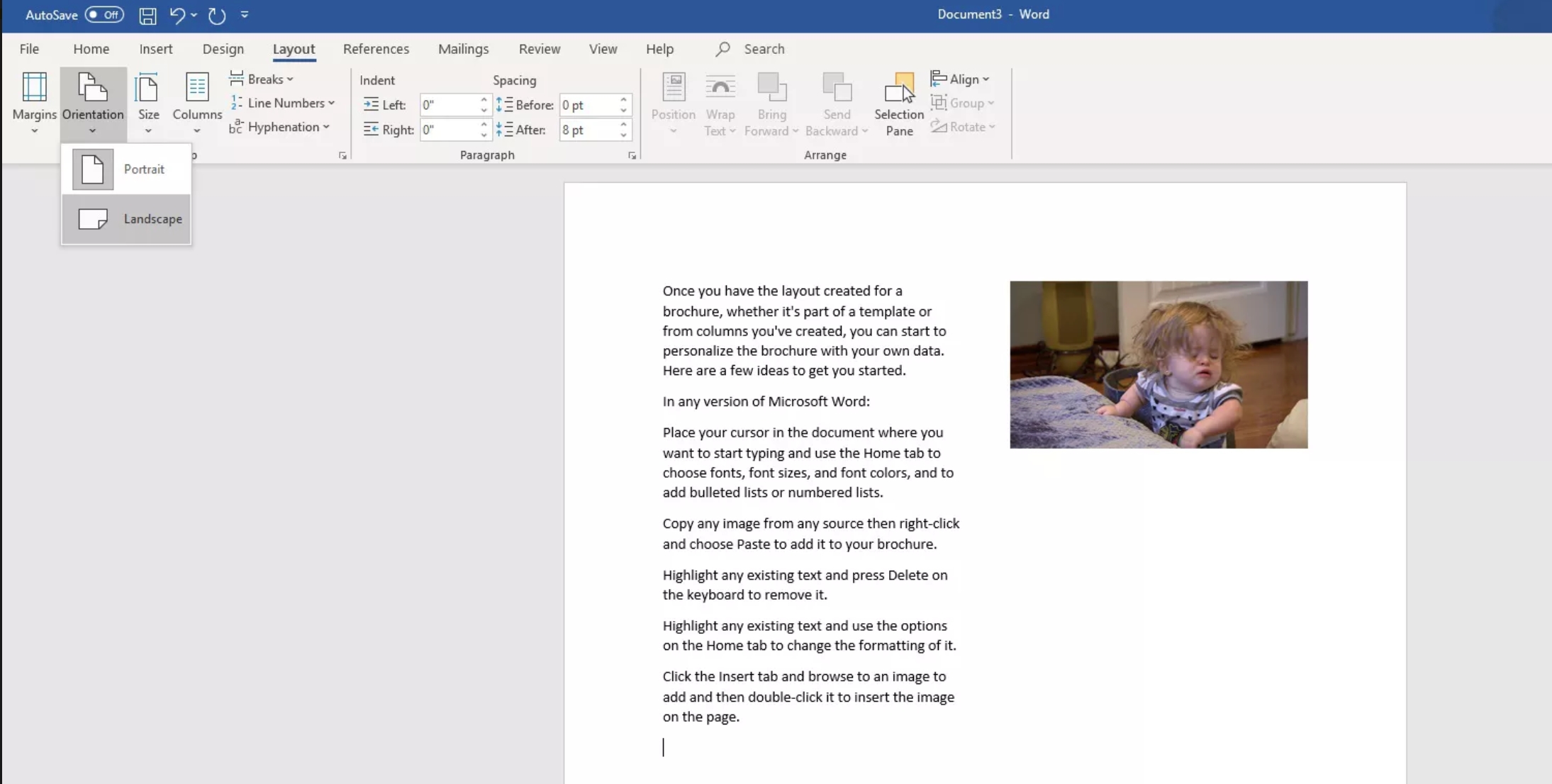
Task: Open the Mailings tab
Action: [x=463, y=49]
